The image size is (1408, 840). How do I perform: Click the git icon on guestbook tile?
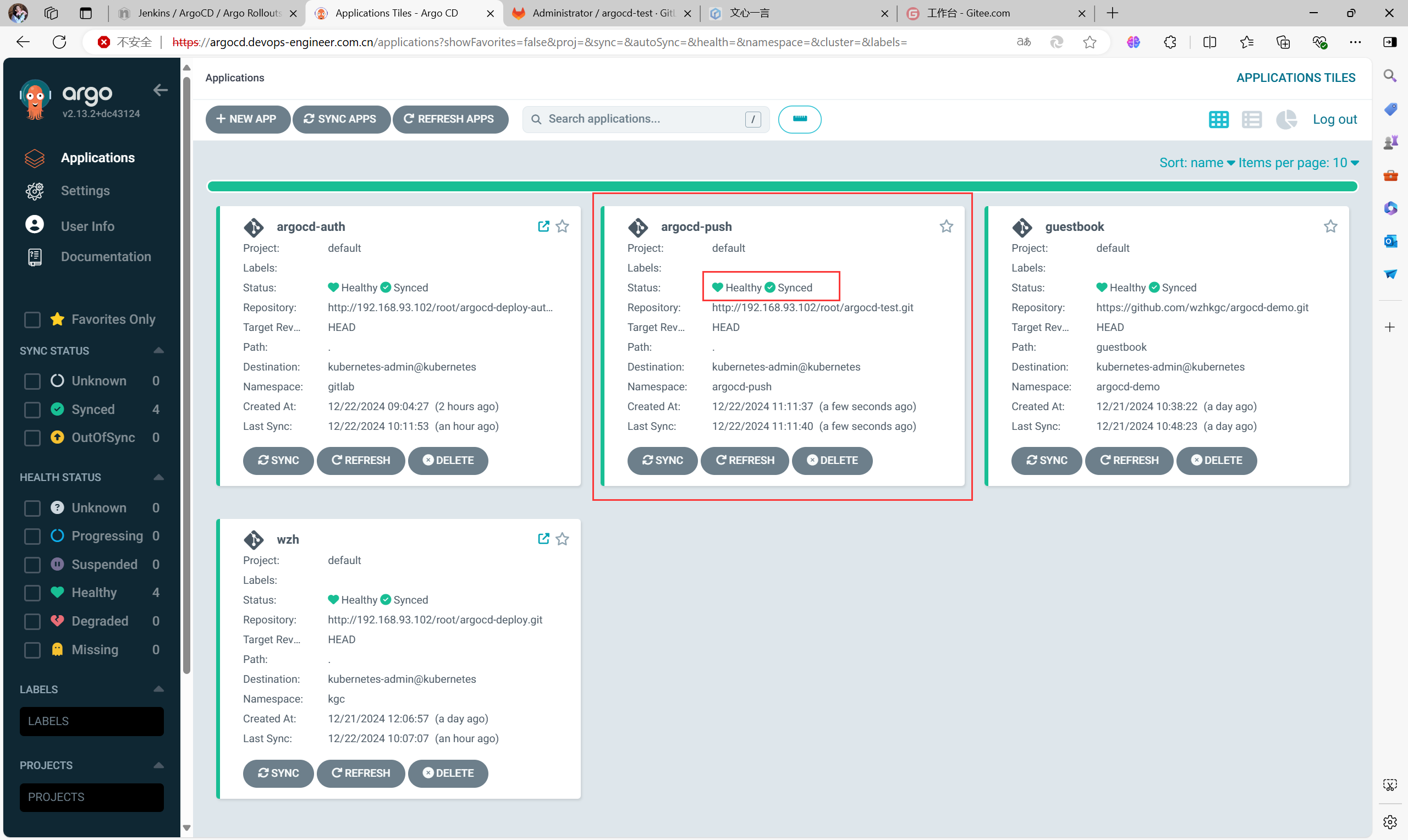pyautogui.click(x=1022, y=227)
